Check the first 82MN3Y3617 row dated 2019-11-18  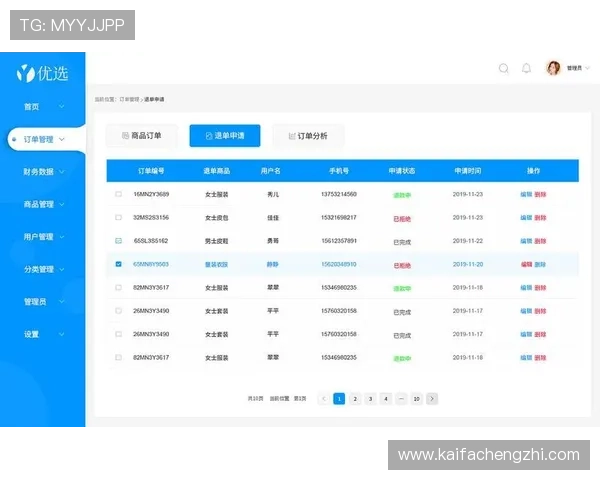(118, 287)
